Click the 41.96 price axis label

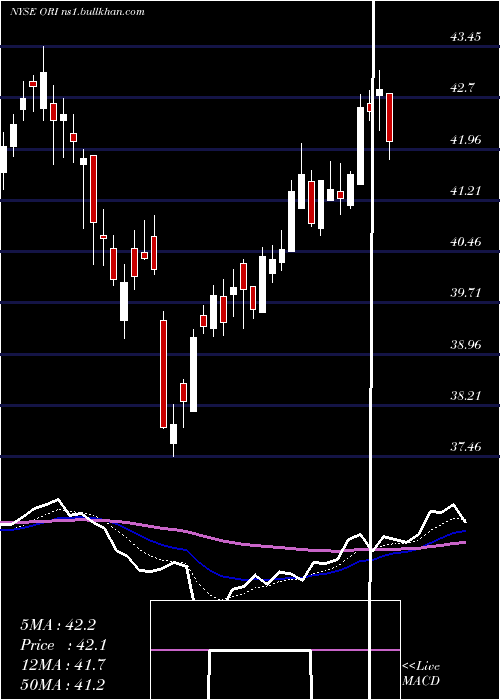(x=466, y=140)
